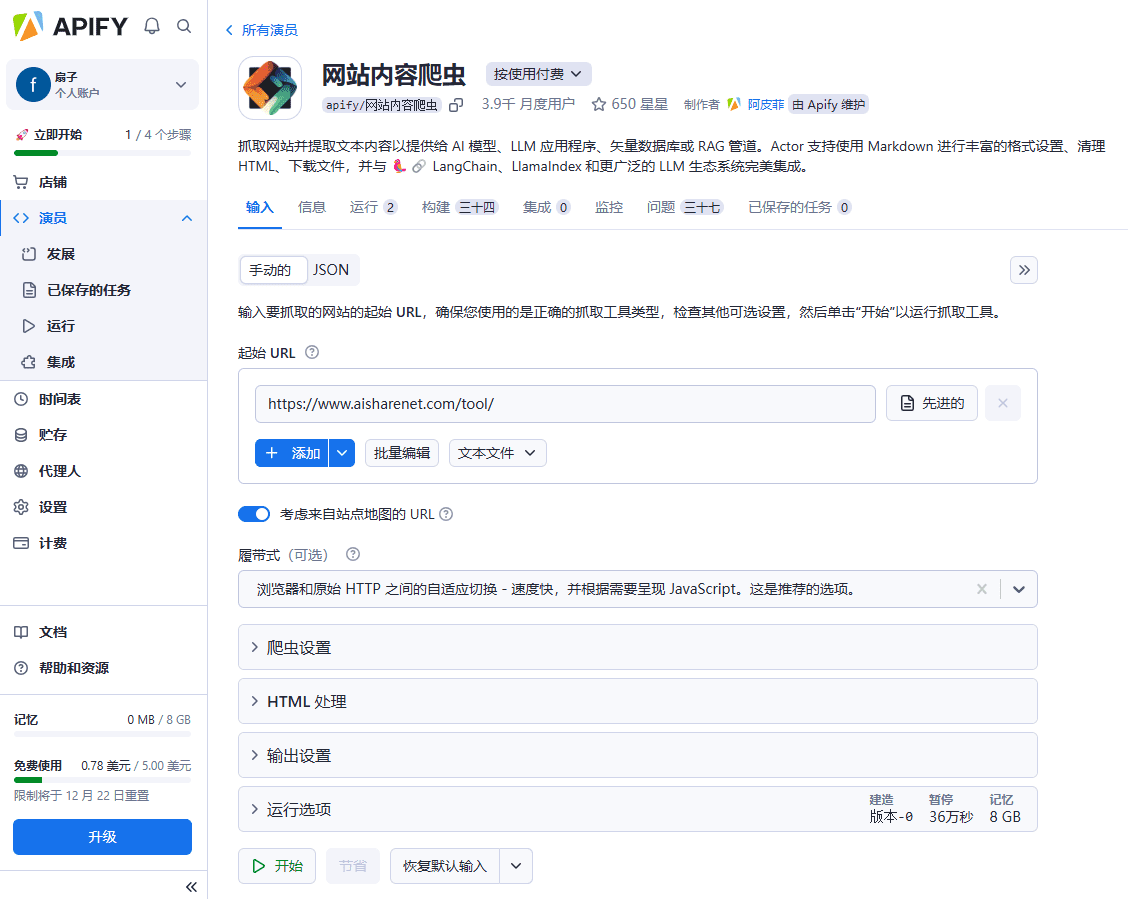This screenshot has width=1128, height=899.
Task: Open the 文本文件 dropdown
Action: (x=497, y=453)
